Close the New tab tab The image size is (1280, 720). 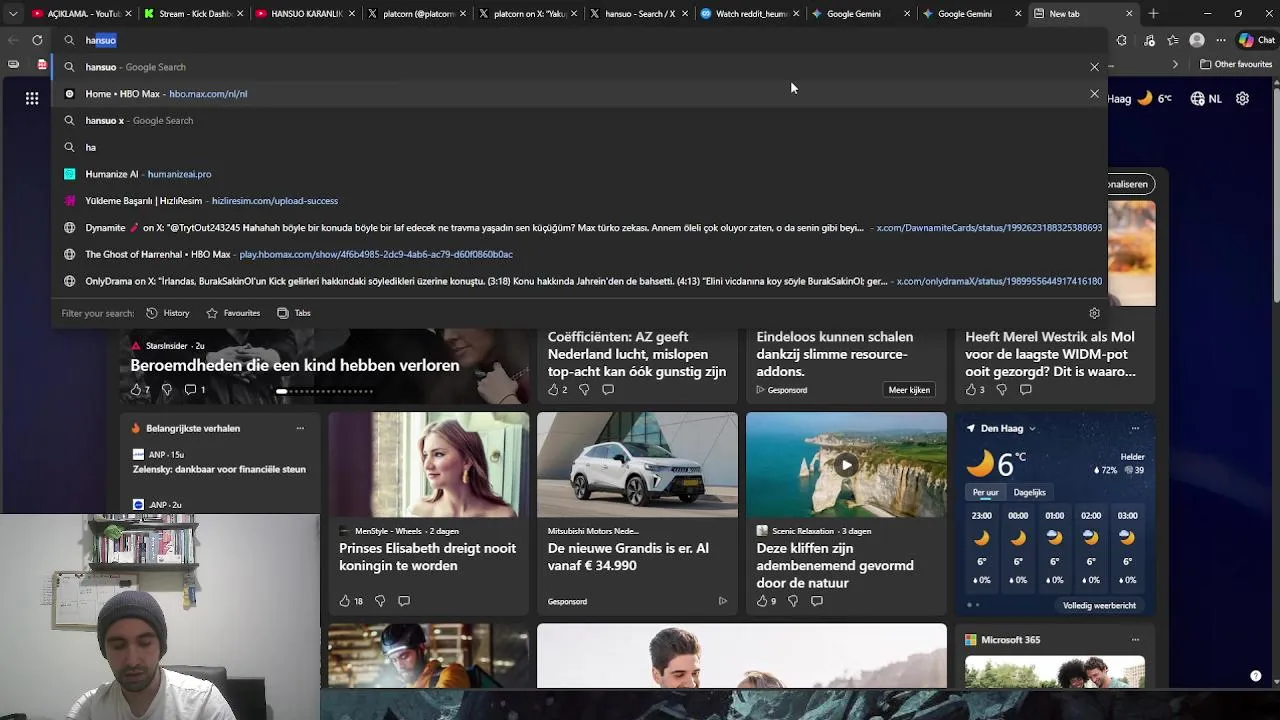[1129, 14]
